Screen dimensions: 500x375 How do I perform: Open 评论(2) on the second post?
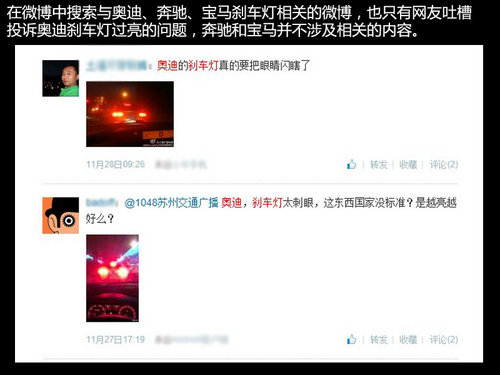(x=444, y=339)
